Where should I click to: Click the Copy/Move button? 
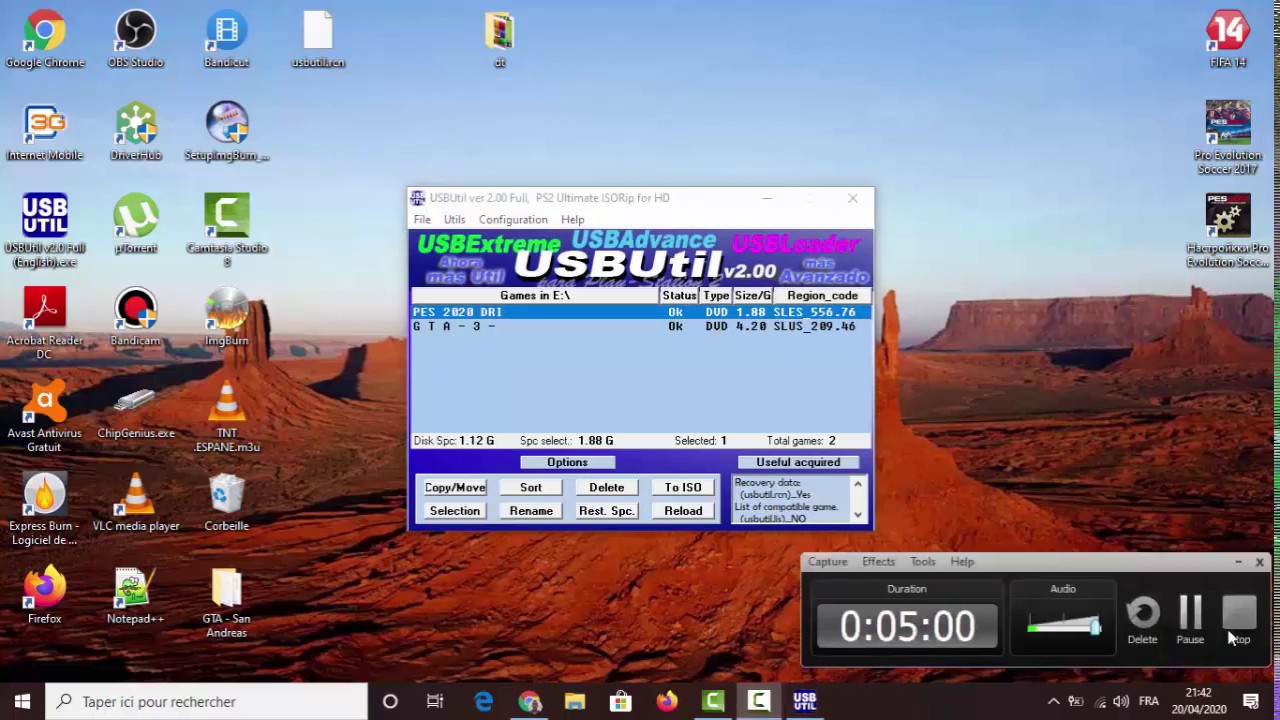455,487
